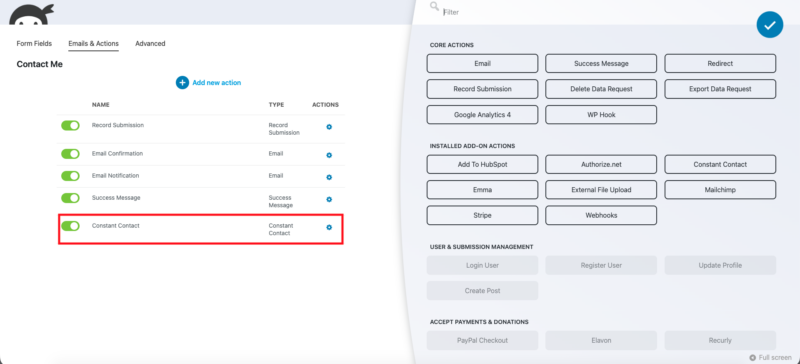Click the Filter magnifying glass icon
This screenshot has width=800, height=364.
pyautogui.click(x=434, y=7)
